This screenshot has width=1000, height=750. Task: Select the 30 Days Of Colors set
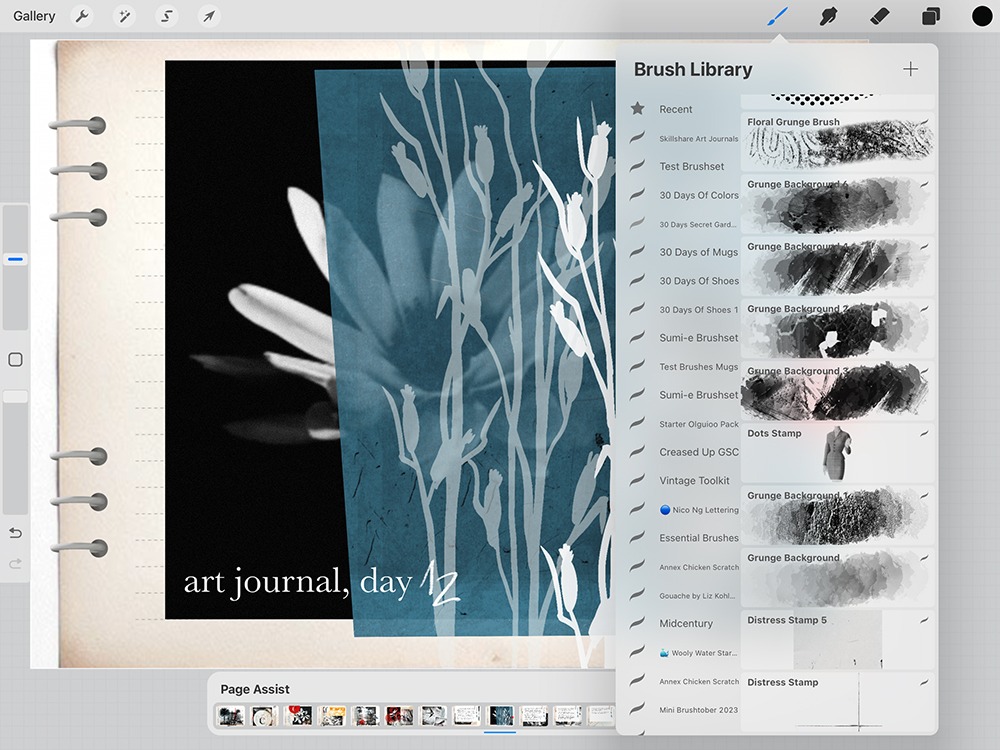click(699, 195)
